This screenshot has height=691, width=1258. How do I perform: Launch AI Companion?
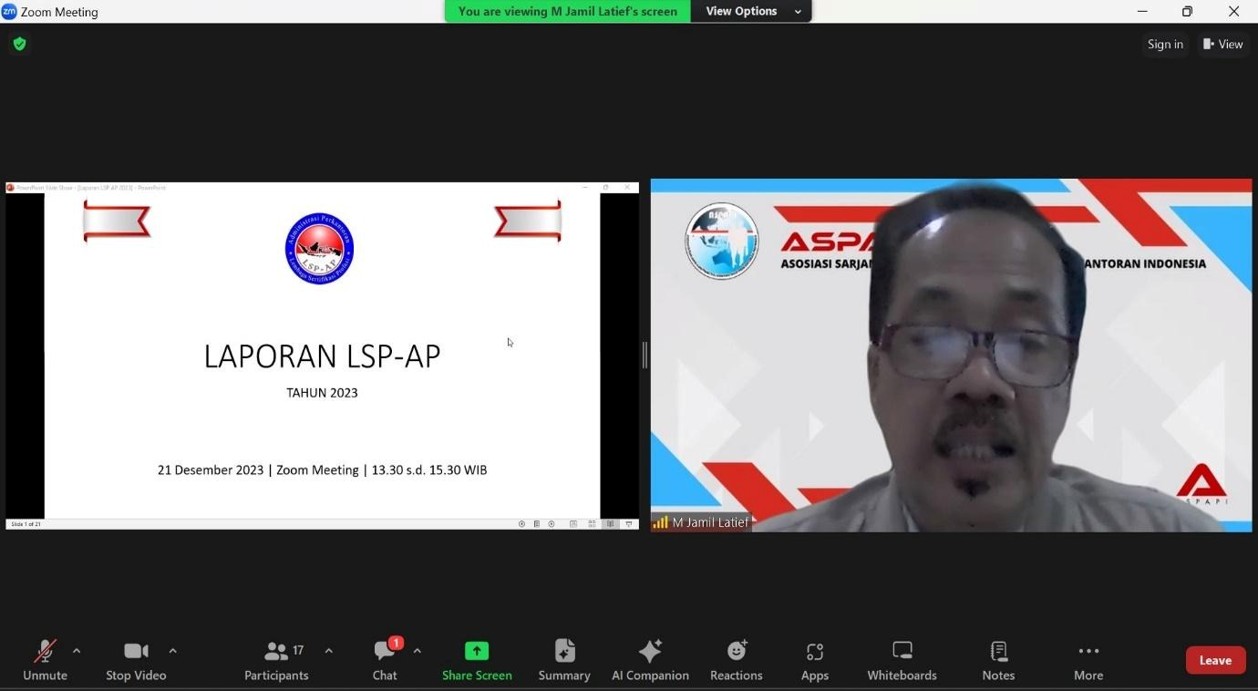tap(650, 660)
